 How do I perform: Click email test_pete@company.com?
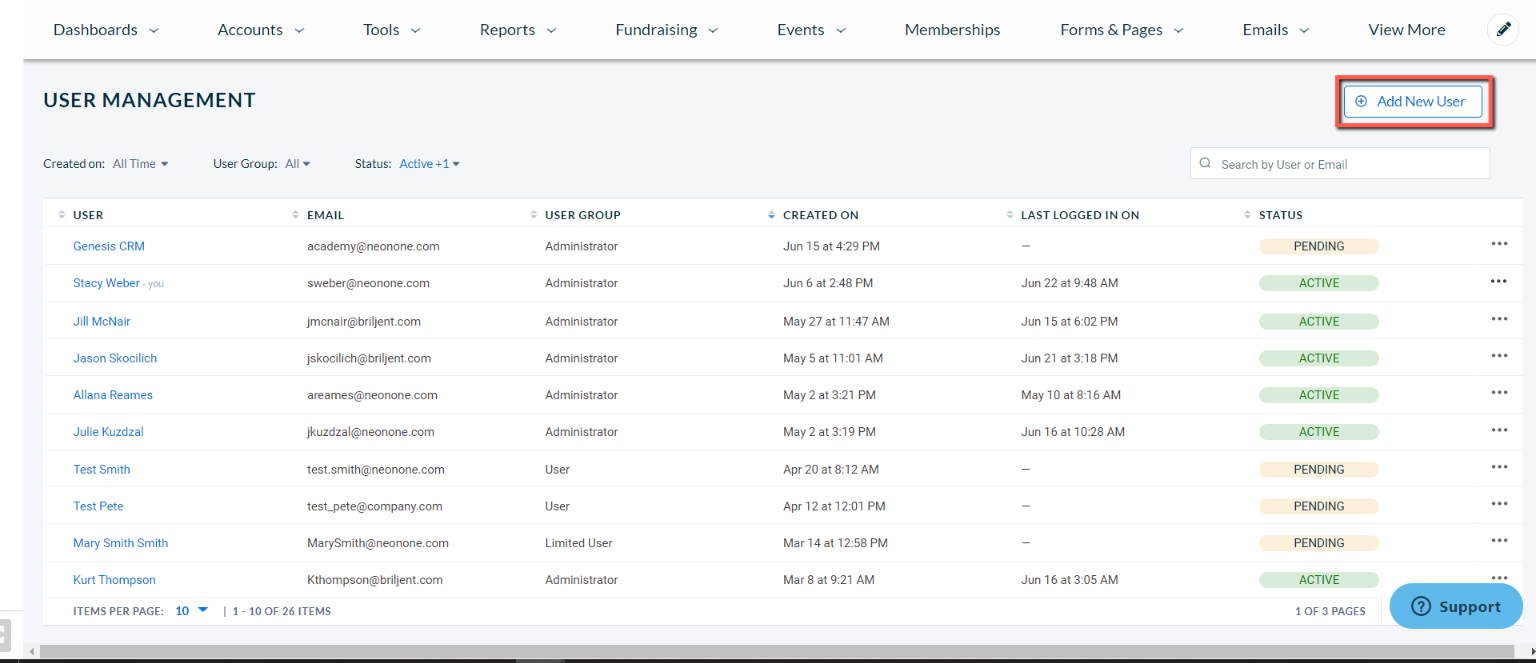[375, 506]
